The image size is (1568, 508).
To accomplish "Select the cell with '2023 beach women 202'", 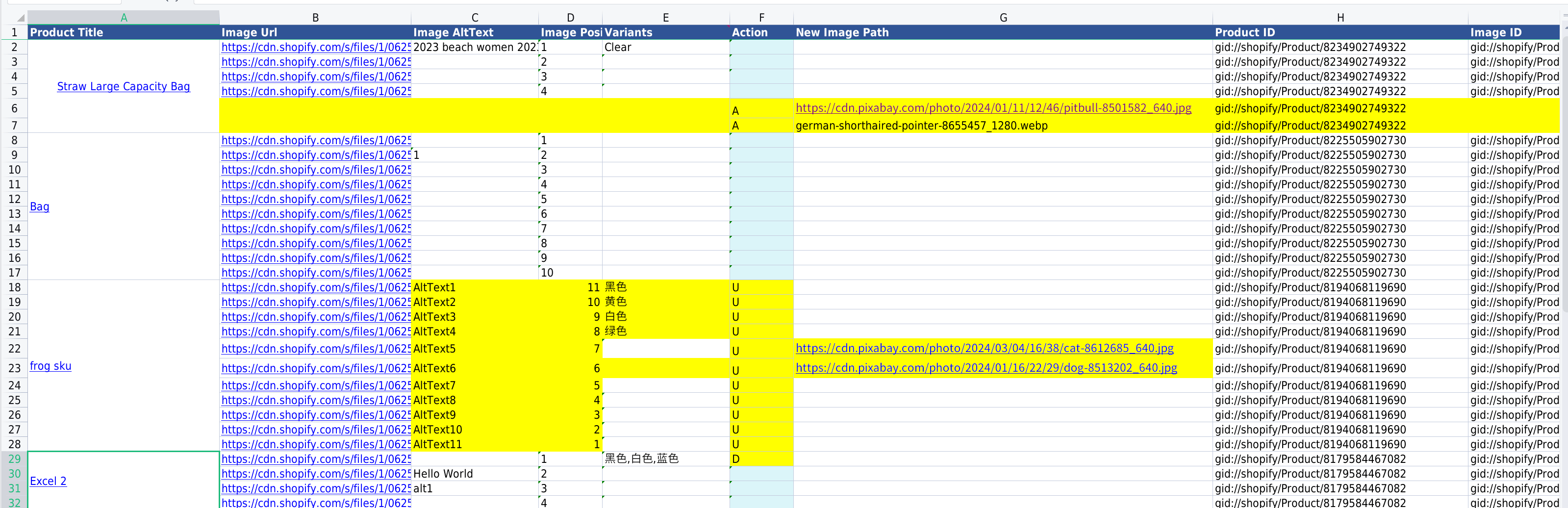I will click(475, 47).
